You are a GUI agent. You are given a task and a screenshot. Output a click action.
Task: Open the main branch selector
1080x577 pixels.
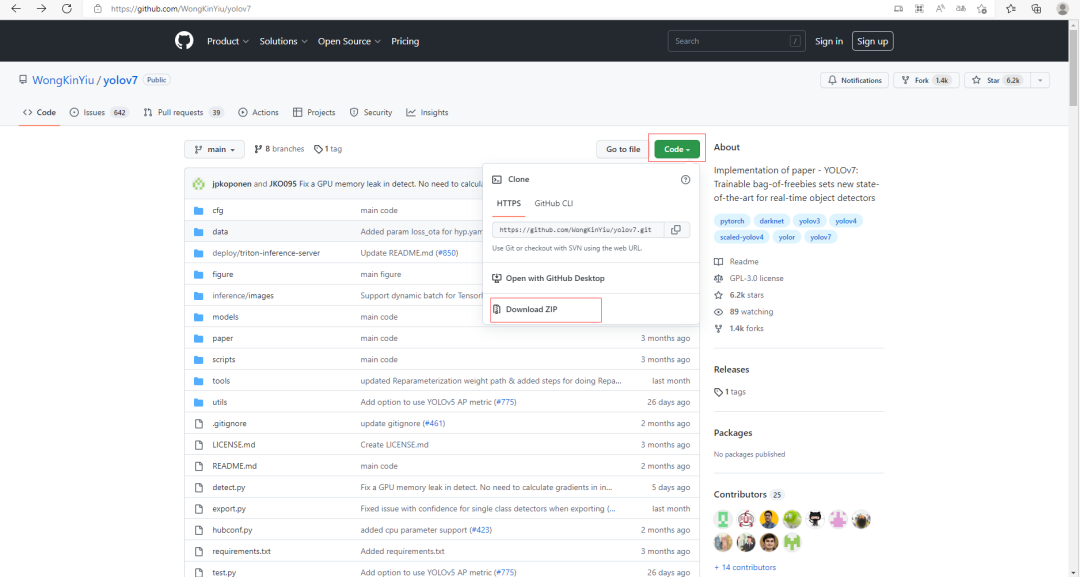(x=215, y=149)
